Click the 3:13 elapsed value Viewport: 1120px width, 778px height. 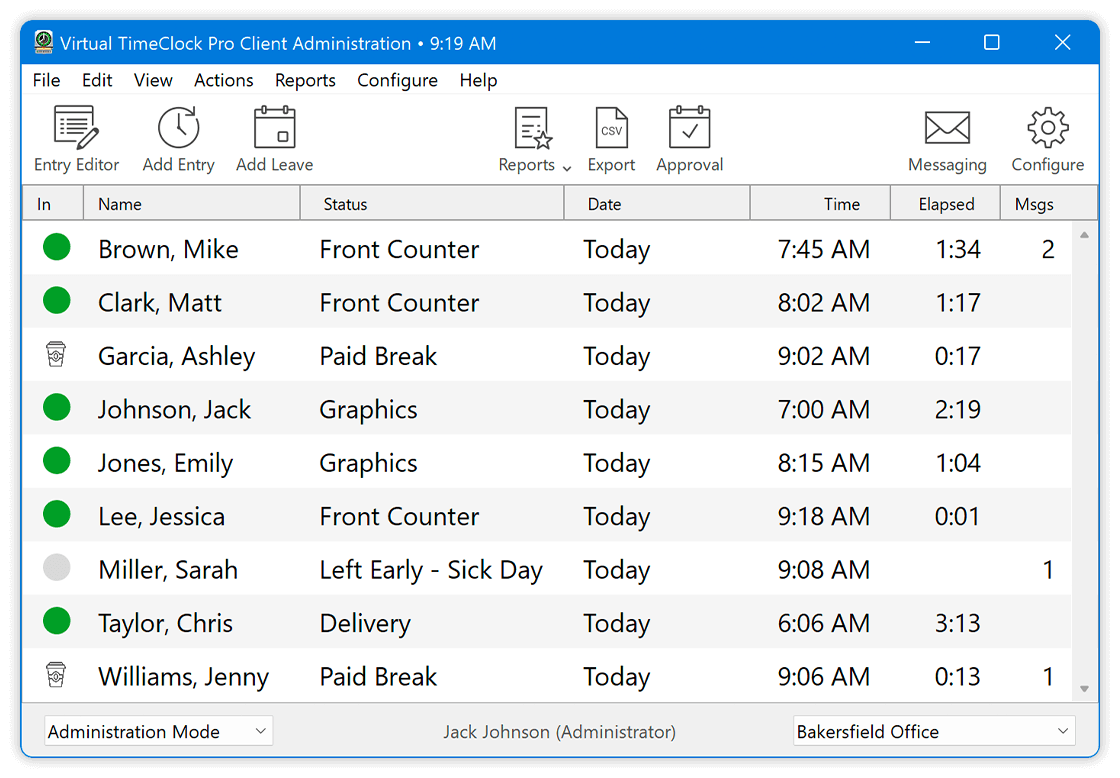pos(958,624)
